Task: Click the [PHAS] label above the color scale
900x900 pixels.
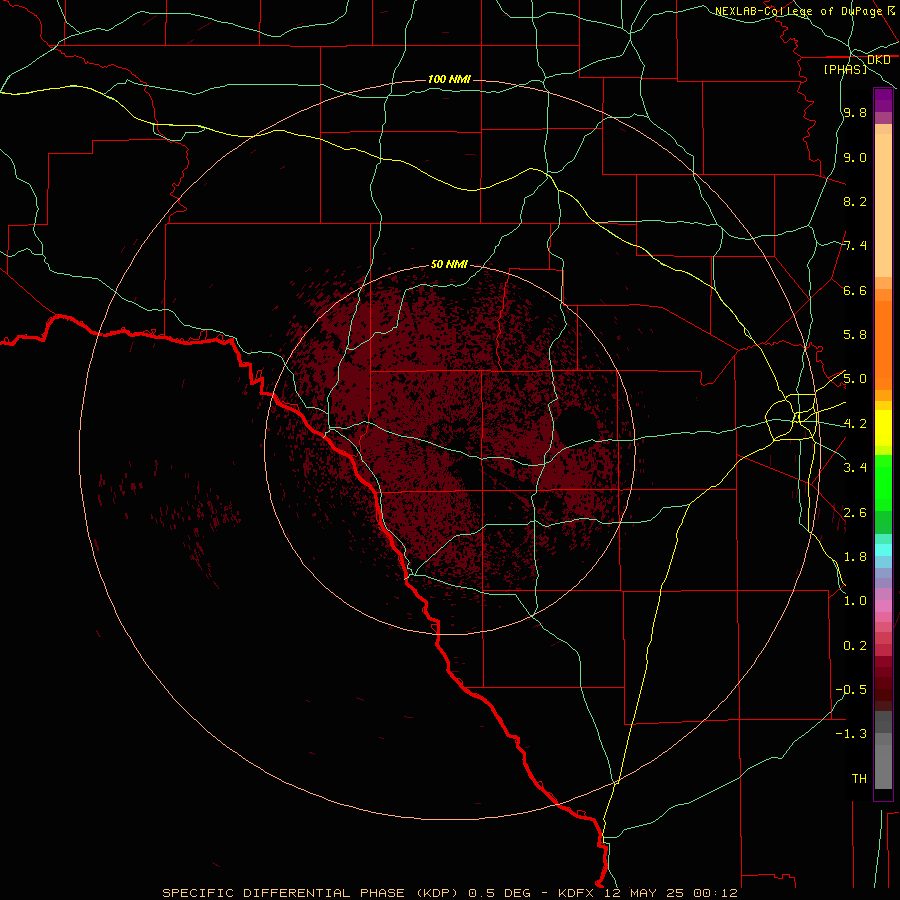Action: click(x=845, y=69)
